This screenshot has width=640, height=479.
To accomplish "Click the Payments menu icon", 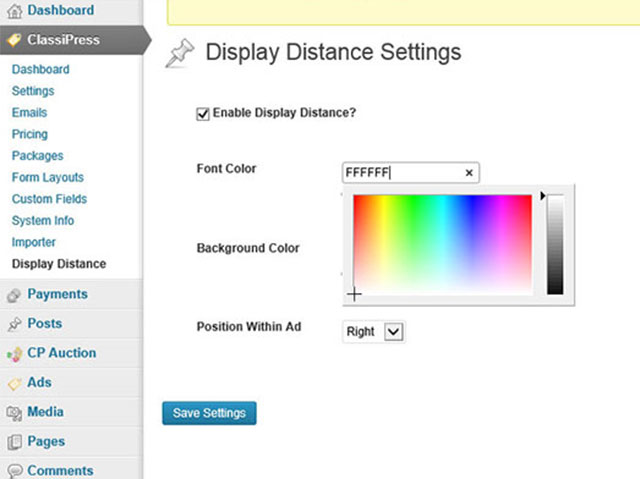I will click(14, 295).
